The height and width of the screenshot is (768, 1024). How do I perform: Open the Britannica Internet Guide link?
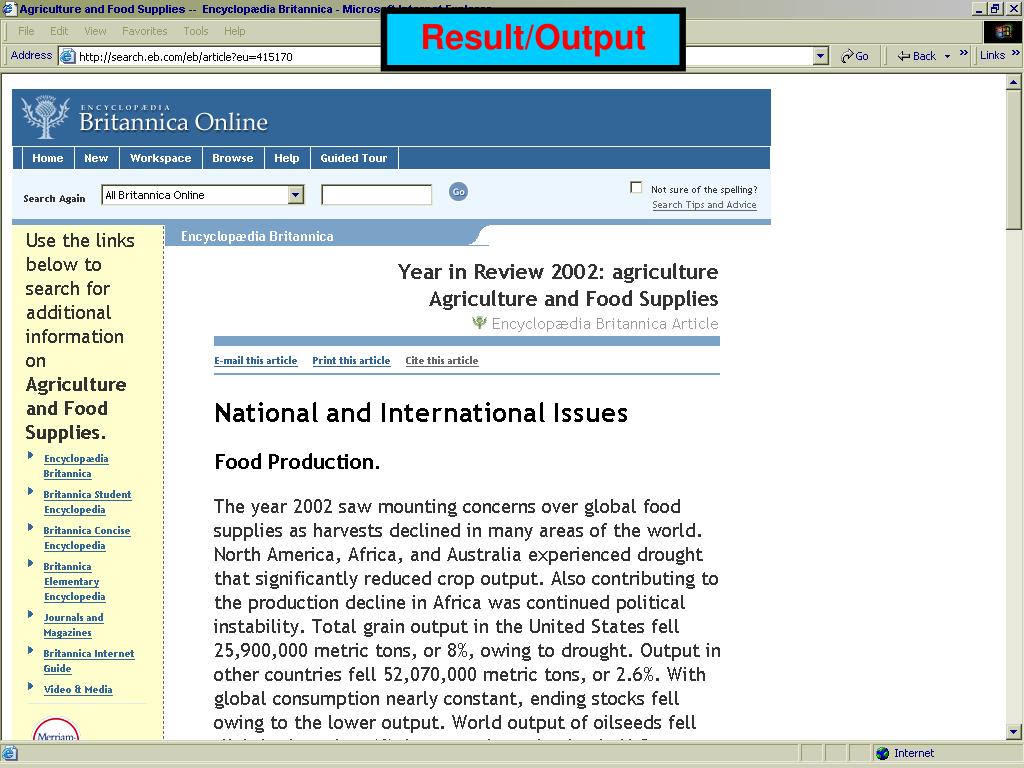coord(89,661)
